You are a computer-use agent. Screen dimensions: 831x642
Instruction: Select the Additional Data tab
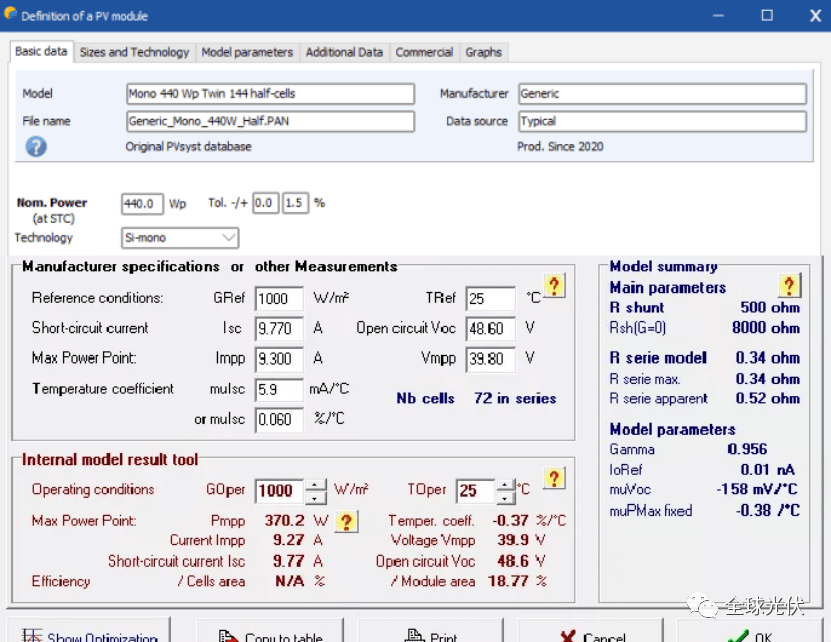344,52
